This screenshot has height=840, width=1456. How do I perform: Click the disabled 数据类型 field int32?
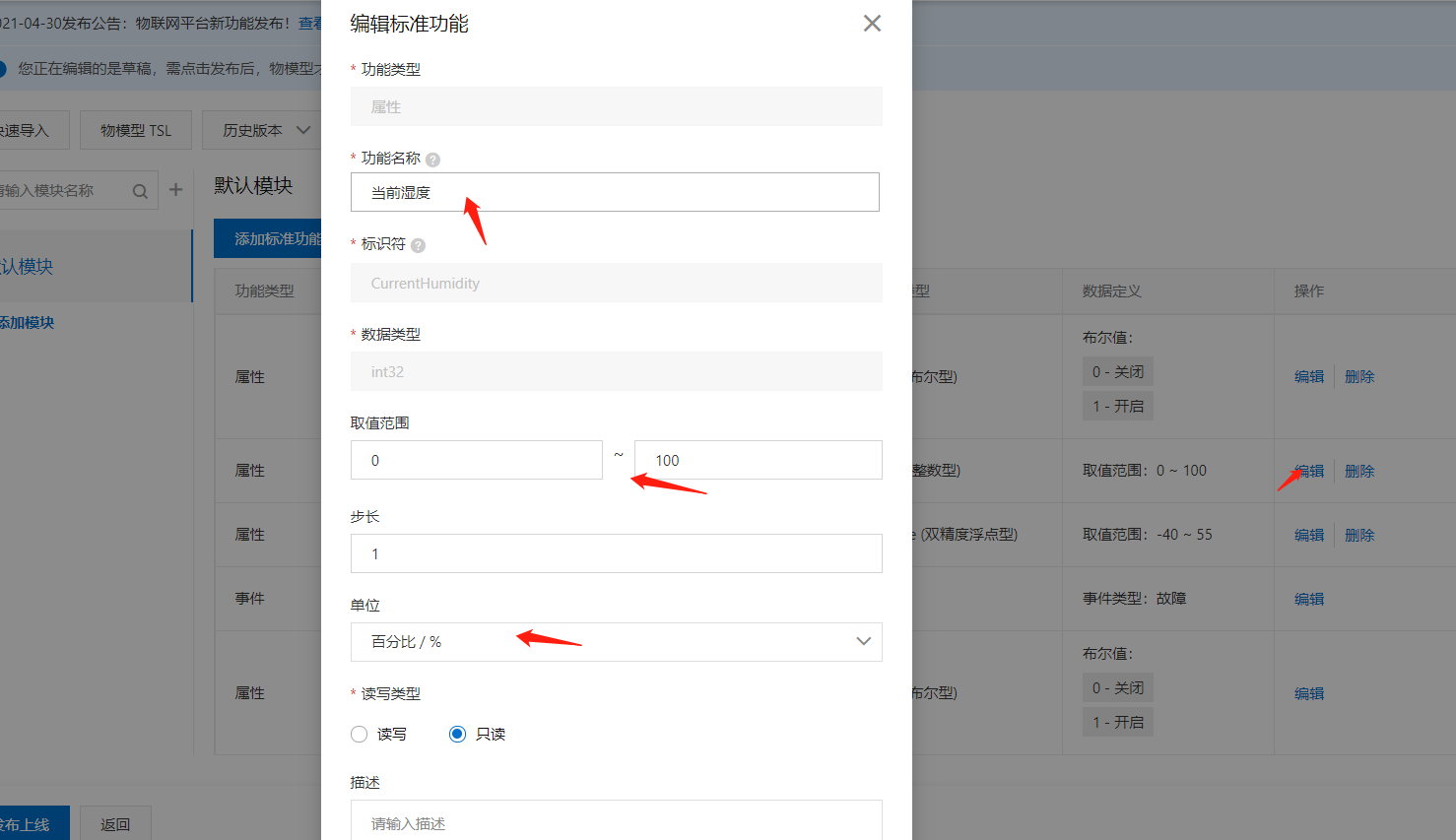616,371
